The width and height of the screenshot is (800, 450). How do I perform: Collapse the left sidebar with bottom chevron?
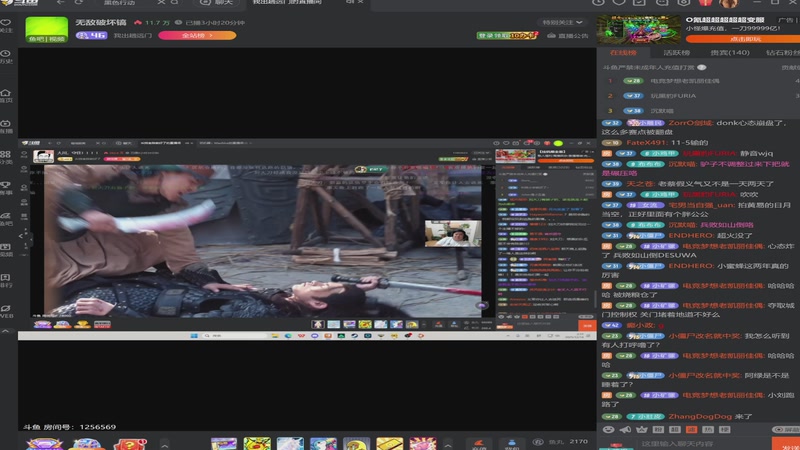point(6,331)
